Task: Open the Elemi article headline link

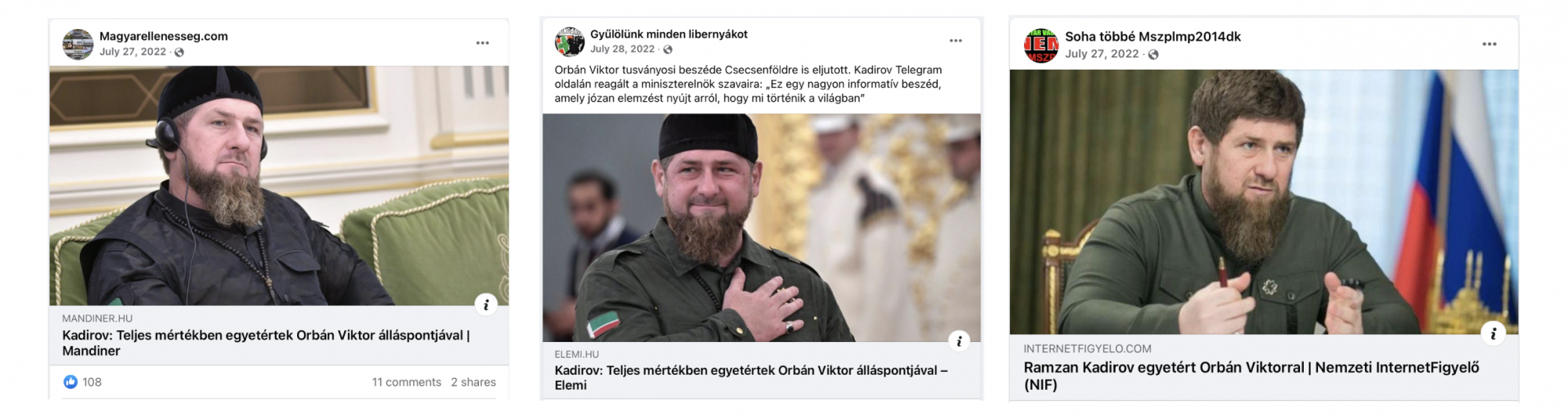Action: tap(751, 377)
